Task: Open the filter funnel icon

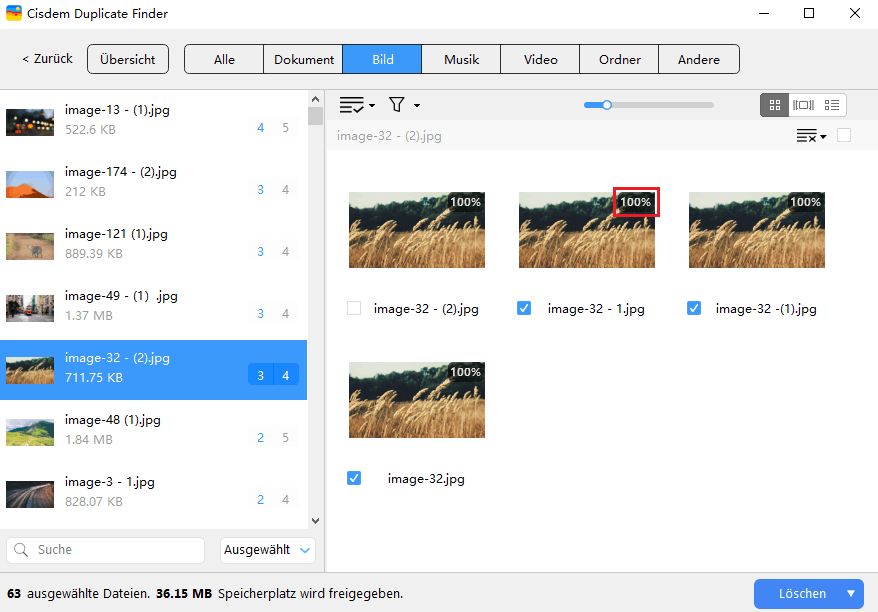Action: tap(396, 105)
